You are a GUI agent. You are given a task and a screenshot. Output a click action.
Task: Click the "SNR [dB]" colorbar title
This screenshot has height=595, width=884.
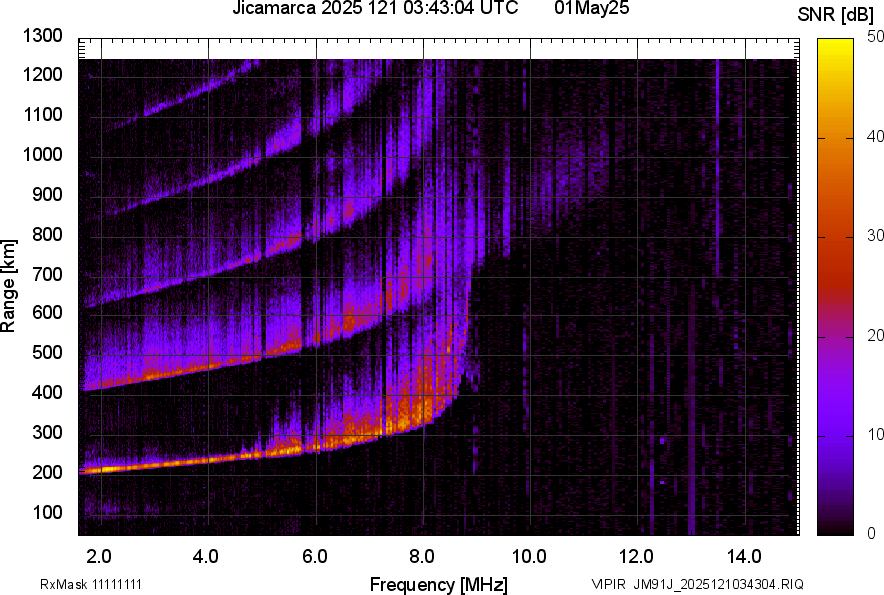836,15
